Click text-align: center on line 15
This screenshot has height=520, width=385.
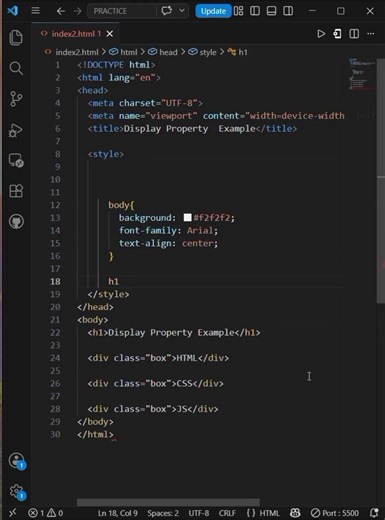(168, 243)
